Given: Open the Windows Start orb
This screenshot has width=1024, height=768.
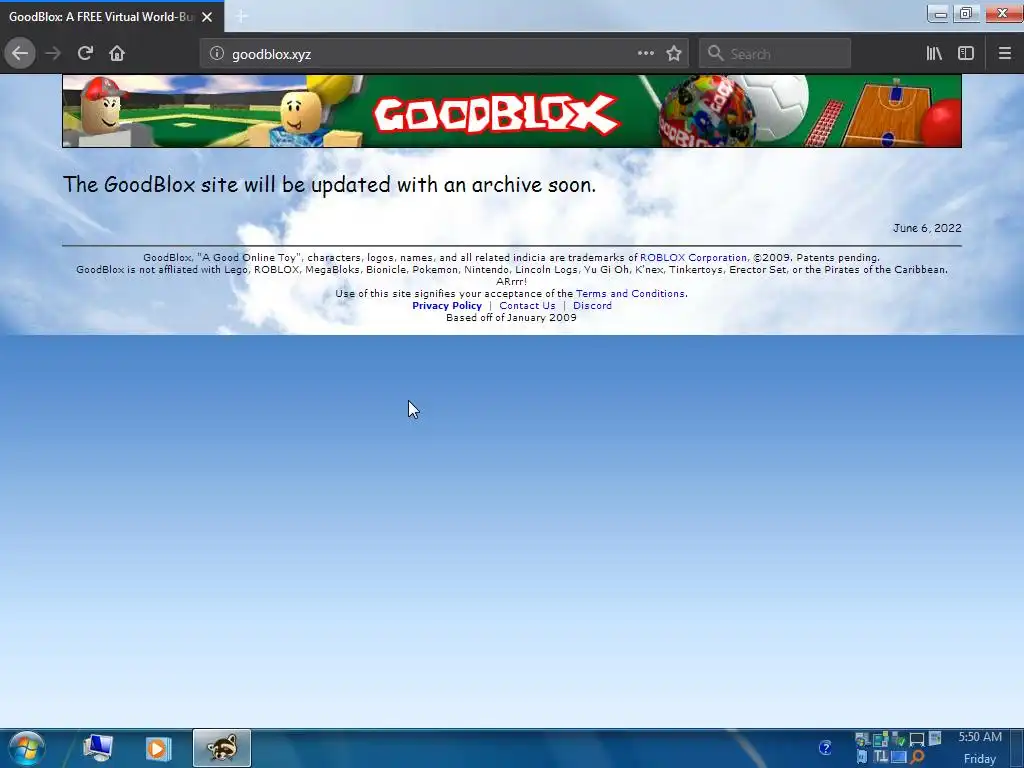Looking at the screenshot, I should coord(26,748).
